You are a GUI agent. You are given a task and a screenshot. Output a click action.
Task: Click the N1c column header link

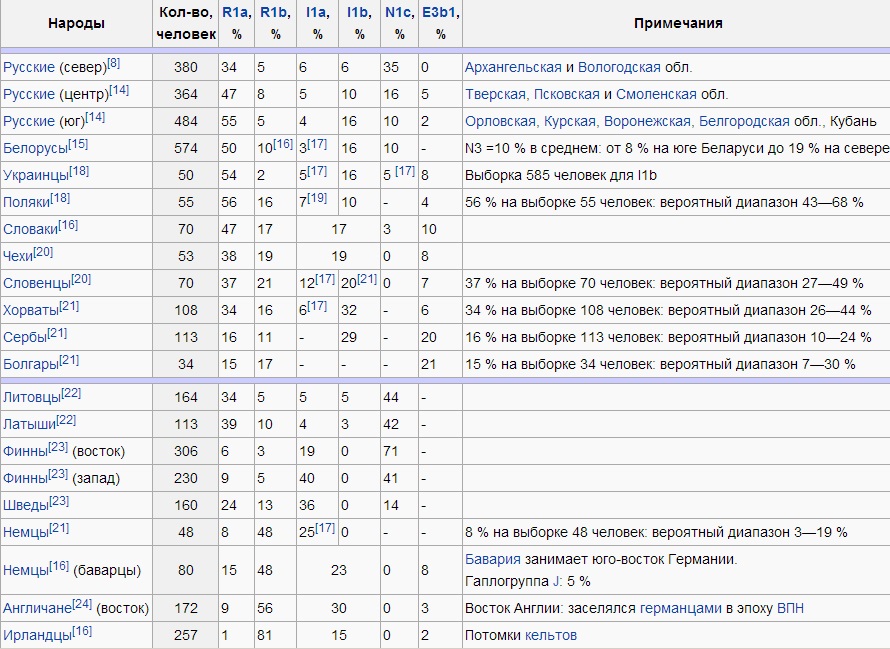click(399, 12)
